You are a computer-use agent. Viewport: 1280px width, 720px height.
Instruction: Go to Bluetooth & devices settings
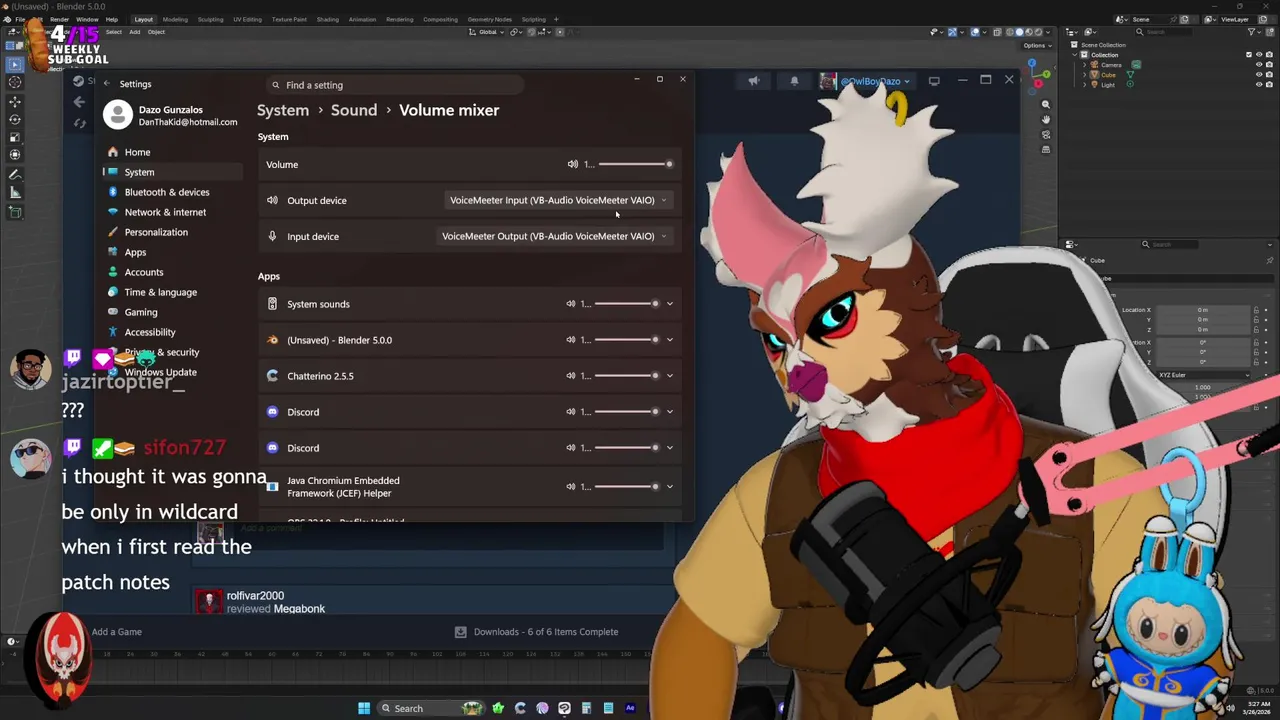(172, 192)
